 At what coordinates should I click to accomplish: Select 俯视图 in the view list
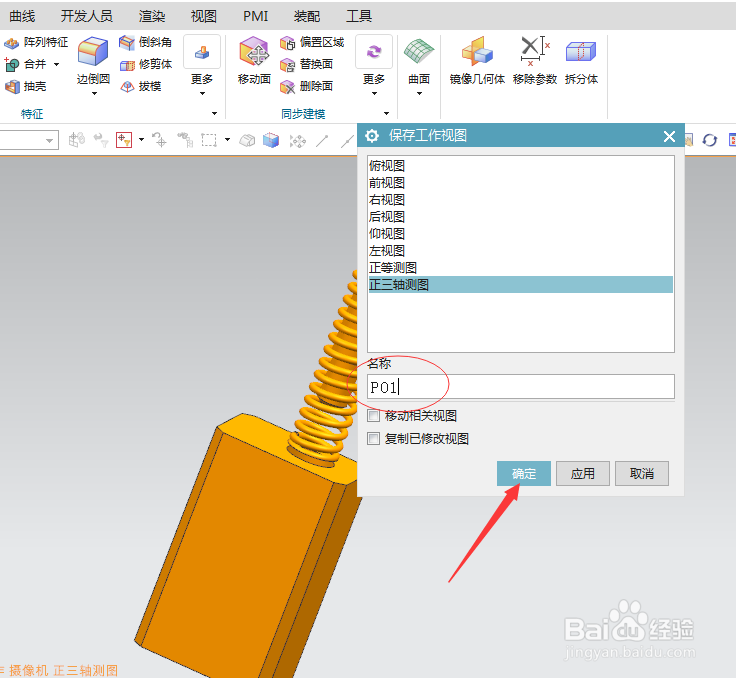[521, 166]
